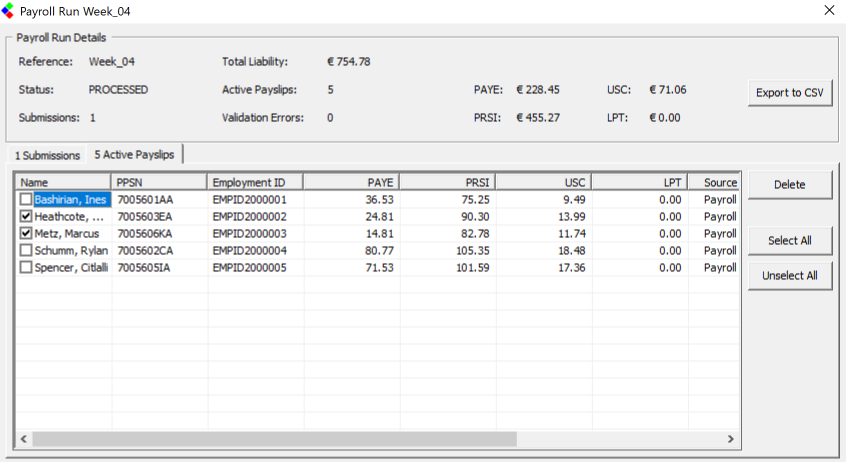The width and height of the screenshot is (846, 462).
Task: Click the Select All button
Action: tap(790, 241)
